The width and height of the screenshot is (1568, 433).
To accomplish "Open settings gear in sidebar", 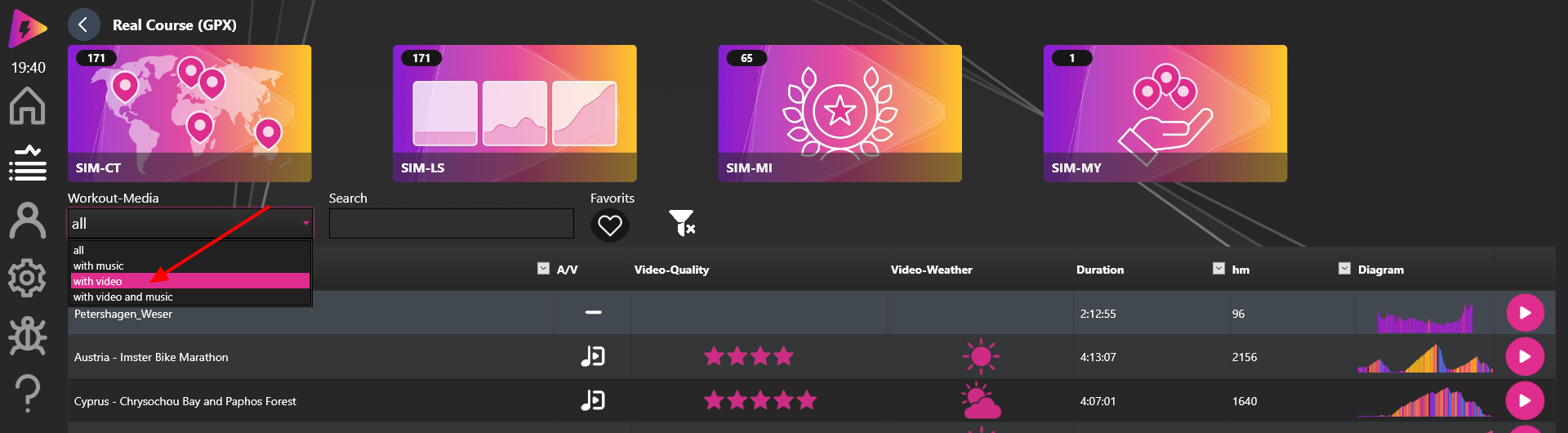I will (x=27, y=279).
